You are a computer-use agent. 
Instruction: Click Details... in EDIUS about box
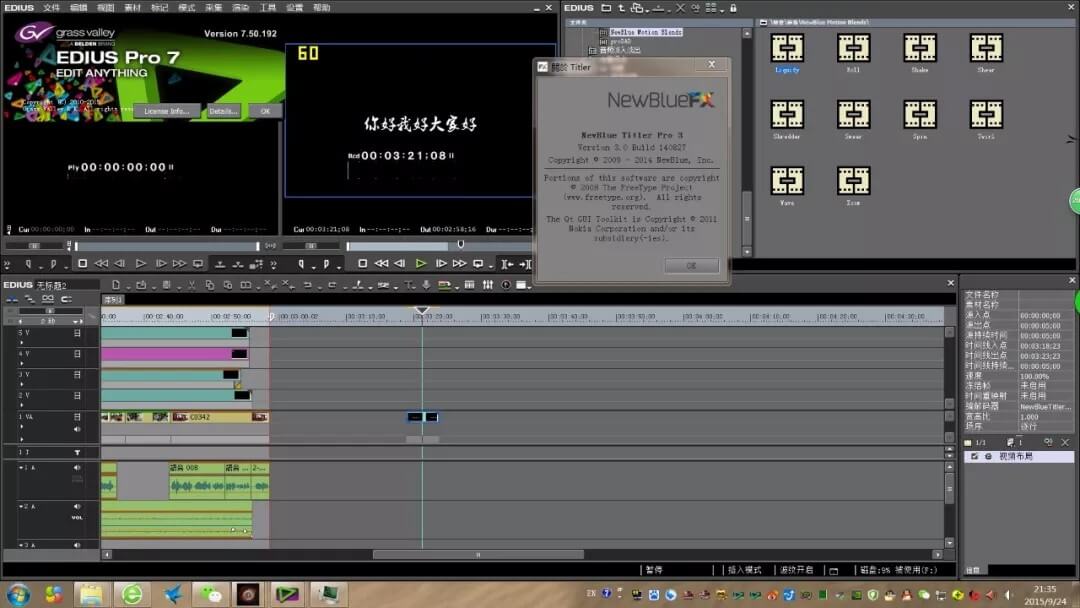pos(223,111)
